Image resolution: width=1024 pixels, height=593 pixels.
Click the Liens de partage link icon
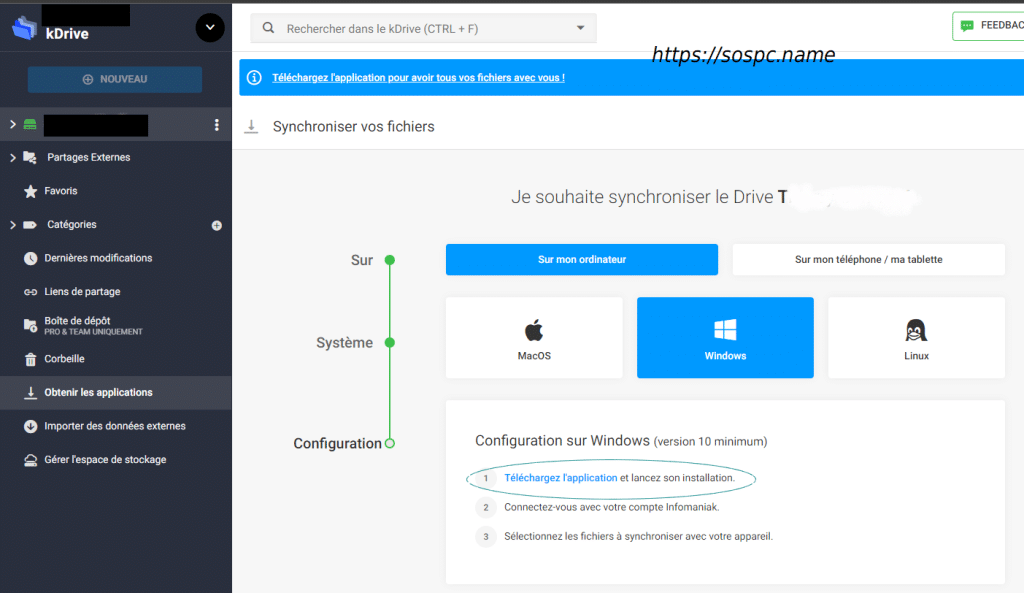click(x=30, y=292)
